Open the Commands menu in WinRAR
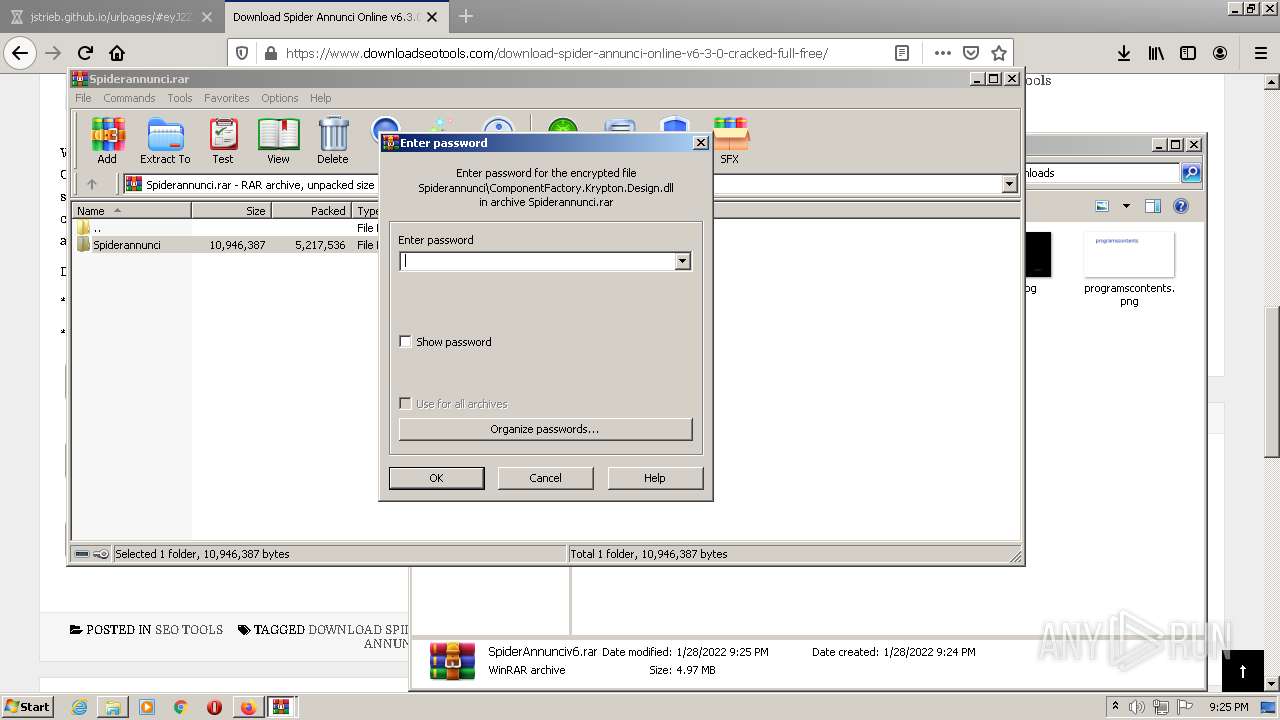Viewport: 1280px width, 720px height. 129,98
